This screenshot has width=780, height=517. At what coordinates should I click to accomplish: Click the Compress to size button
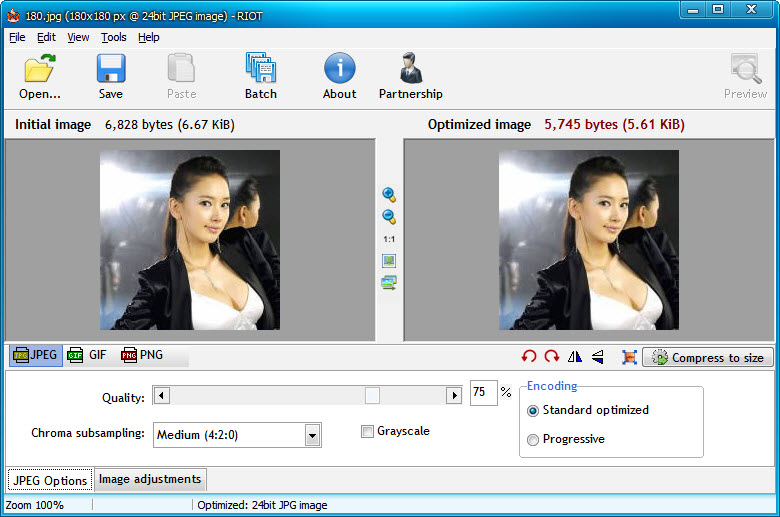[x=708, y=357]
